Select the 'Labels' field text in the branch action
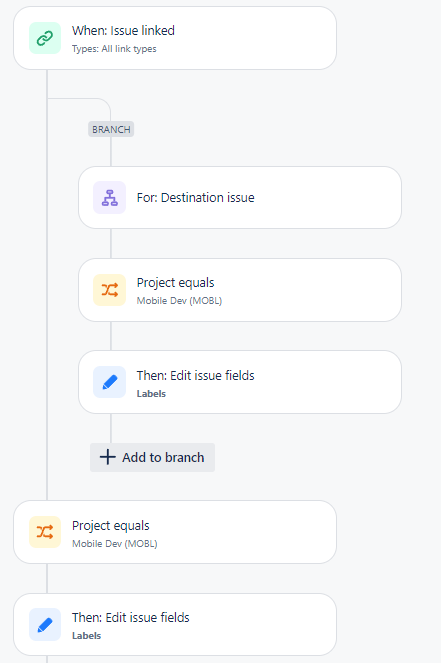 coord(151,394)
